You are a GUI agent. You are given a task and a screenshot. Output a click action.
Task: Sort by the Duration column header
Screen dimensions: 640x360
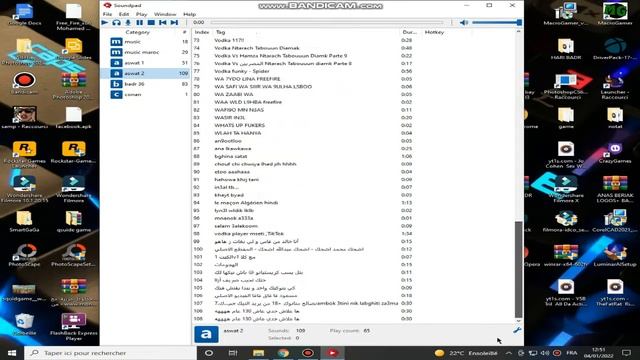click(x=410, y=32)
